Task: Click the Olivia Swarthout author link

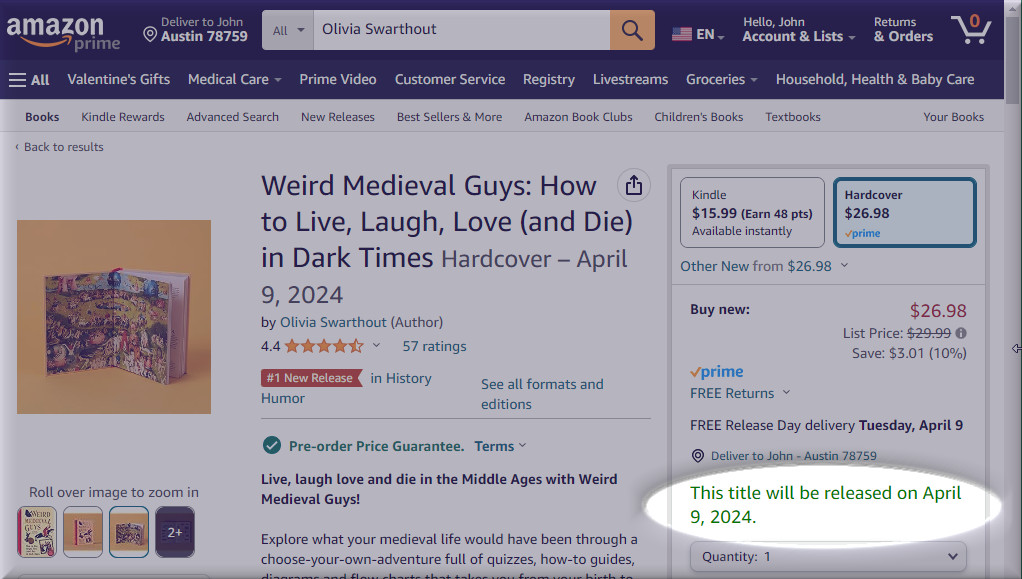Action: [333, 322]
